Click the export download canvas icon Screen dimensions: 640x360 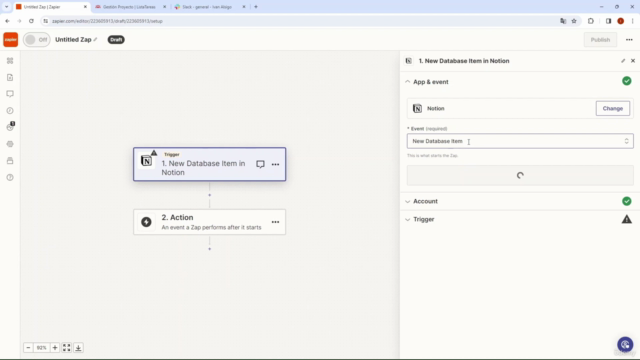[x=78, y=348]
